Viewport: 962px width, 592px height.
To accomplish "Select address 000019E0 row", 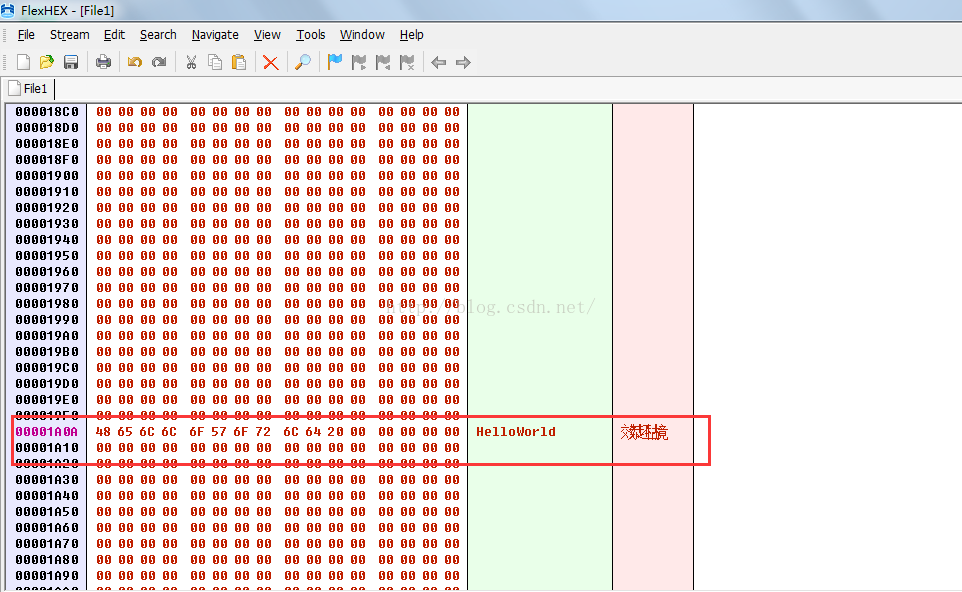I will [47, 399].
